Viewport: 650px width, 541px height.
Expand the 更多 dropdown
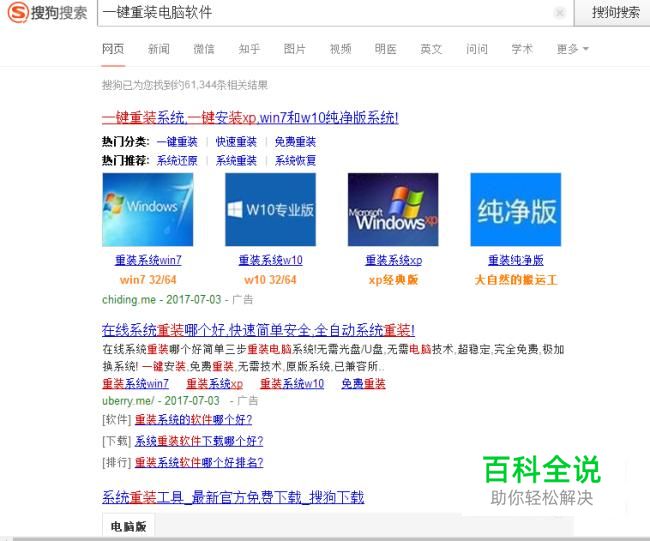pyautogui.click(x=572, y=49)
